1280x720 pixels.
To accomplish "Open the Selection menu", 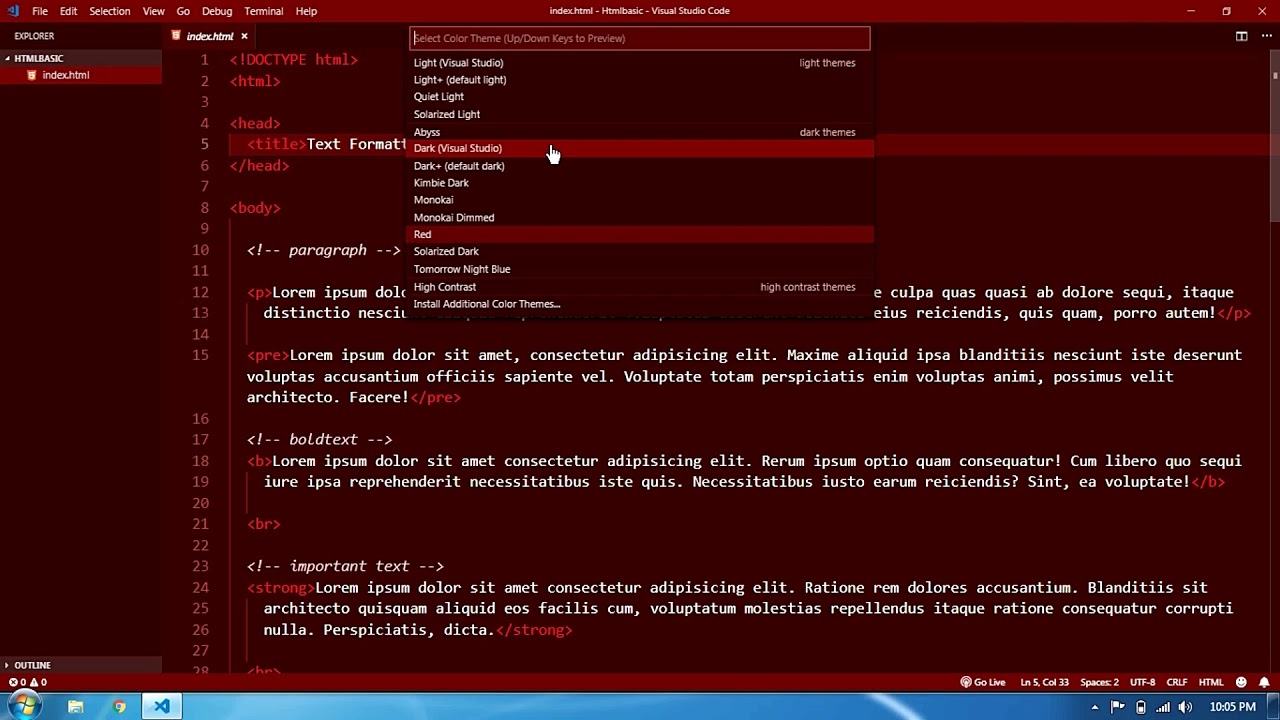I will pos(110,11).
